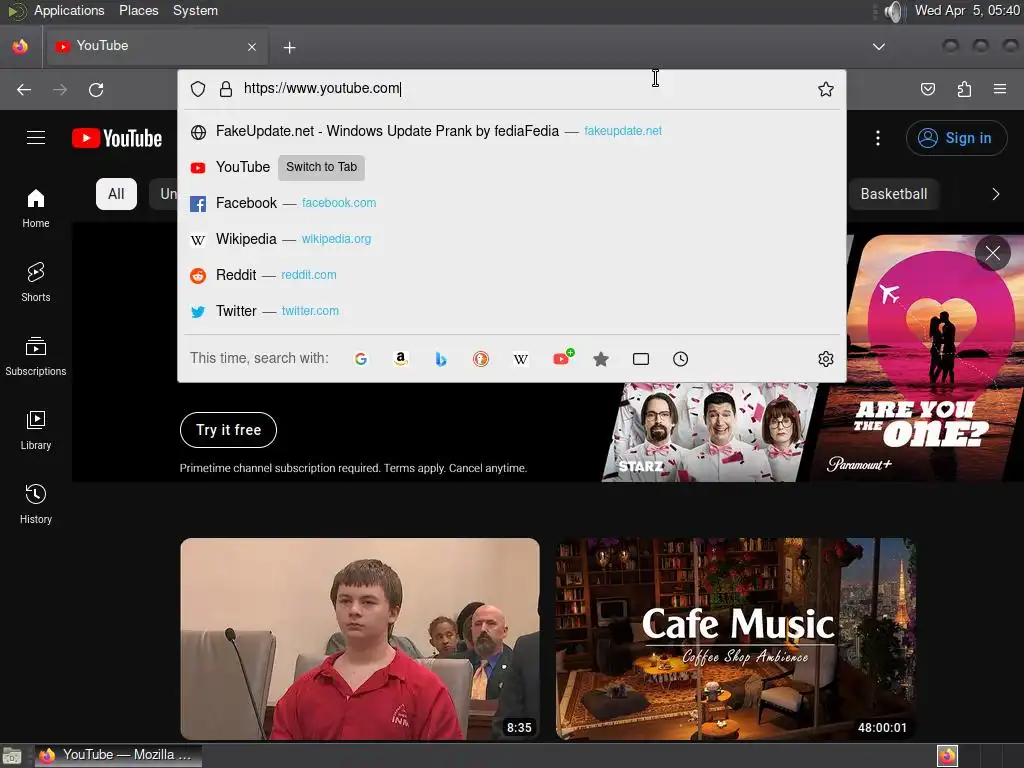Image resolution: width=1024 pixels, height=768 pixels.
Task: Search with Google this time
Action: (360, 359)
